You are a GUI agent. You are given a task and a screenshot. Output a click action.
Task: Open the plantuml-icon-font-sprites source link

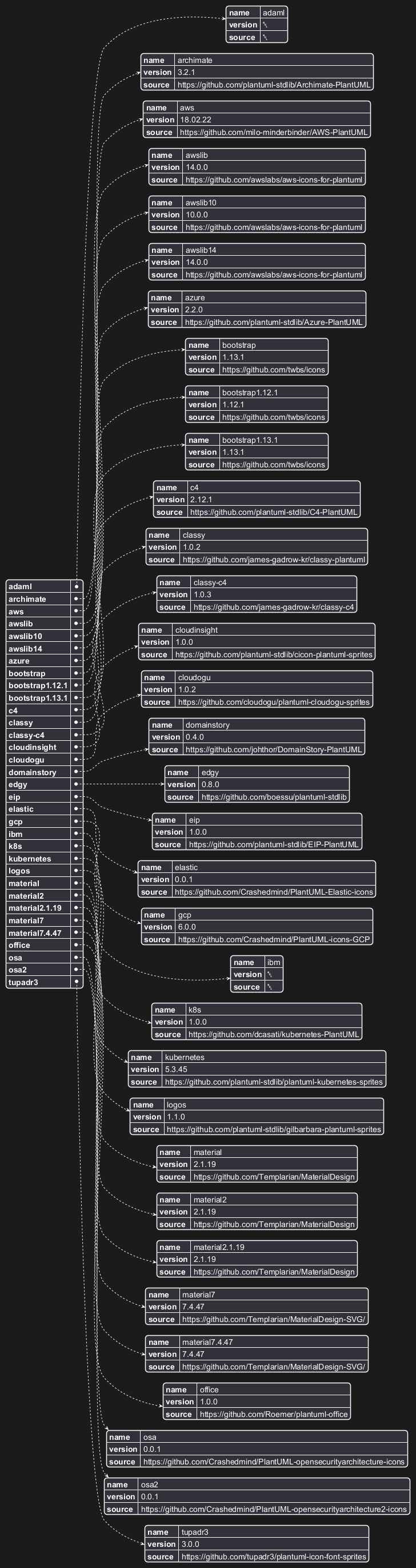click(x=273, y=1557)
